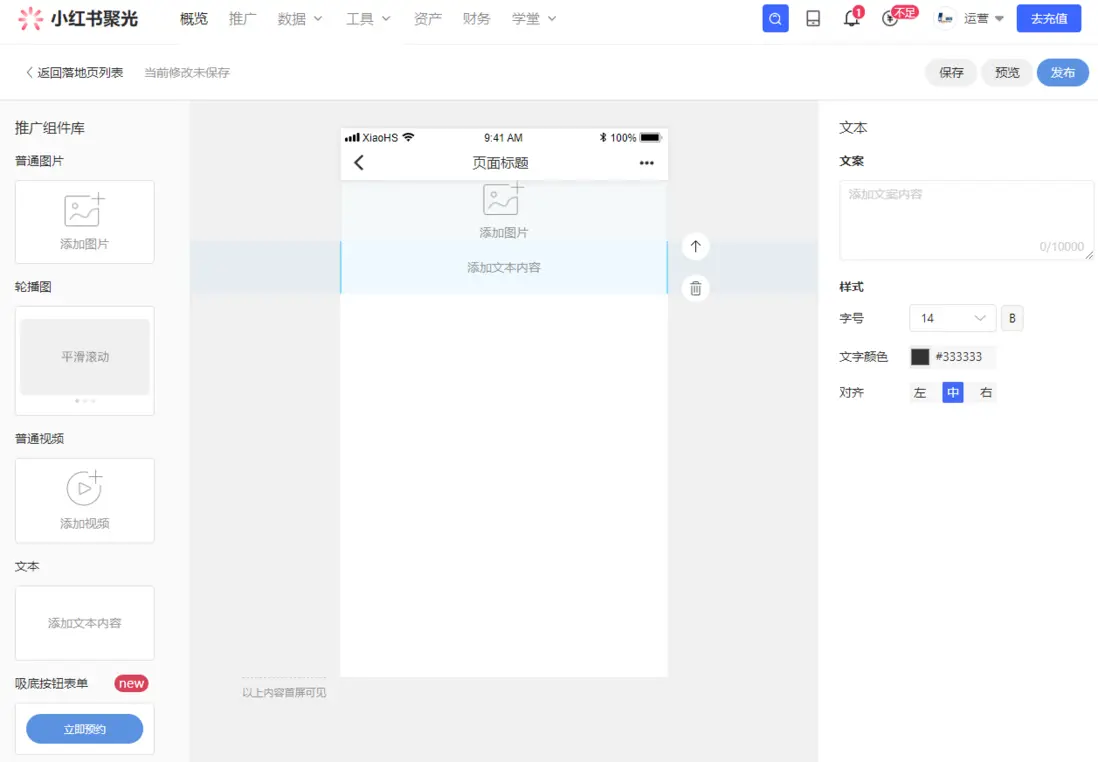Open the bookmark/document icon in header
This screenshot has width=1098, height=762.
tap(813, 19)
